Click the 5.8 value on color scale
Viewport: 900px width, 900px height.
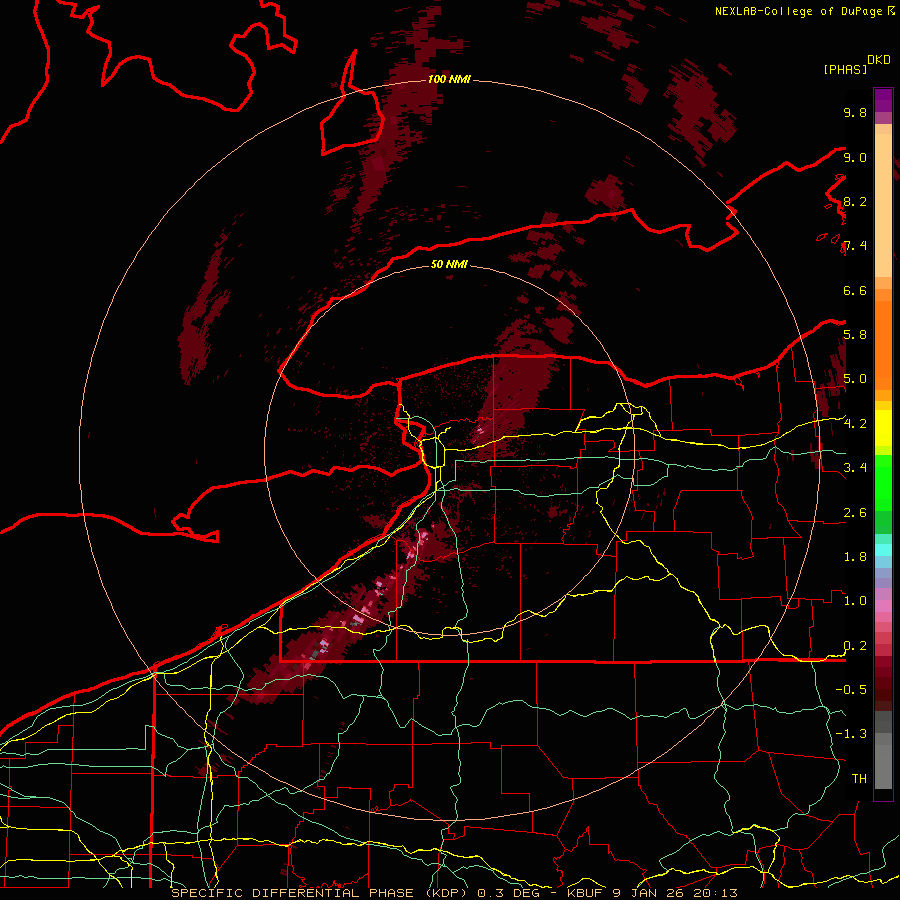(x=855, y=335)
